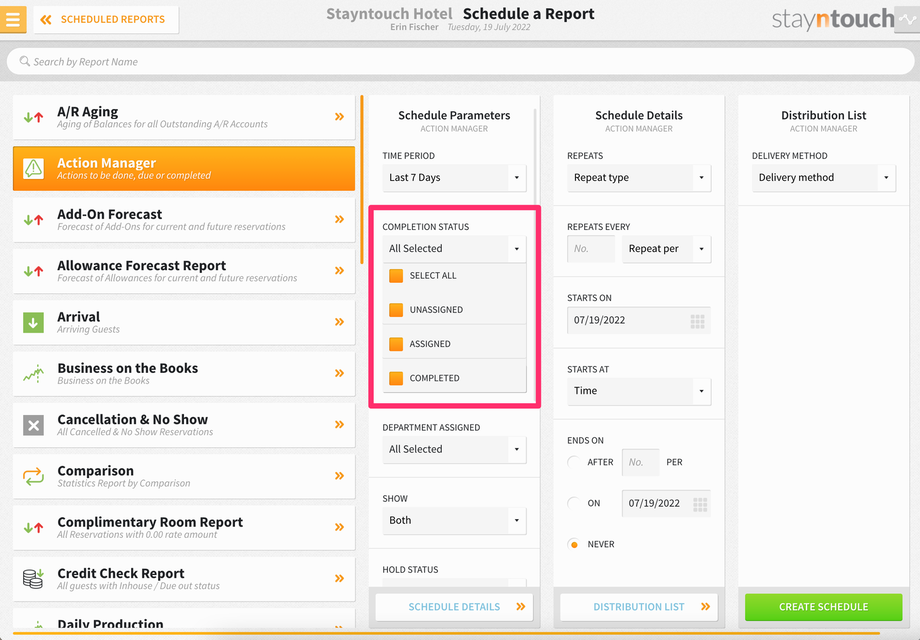
Task: Select the Arrival report
Action: tap(184, 322)
